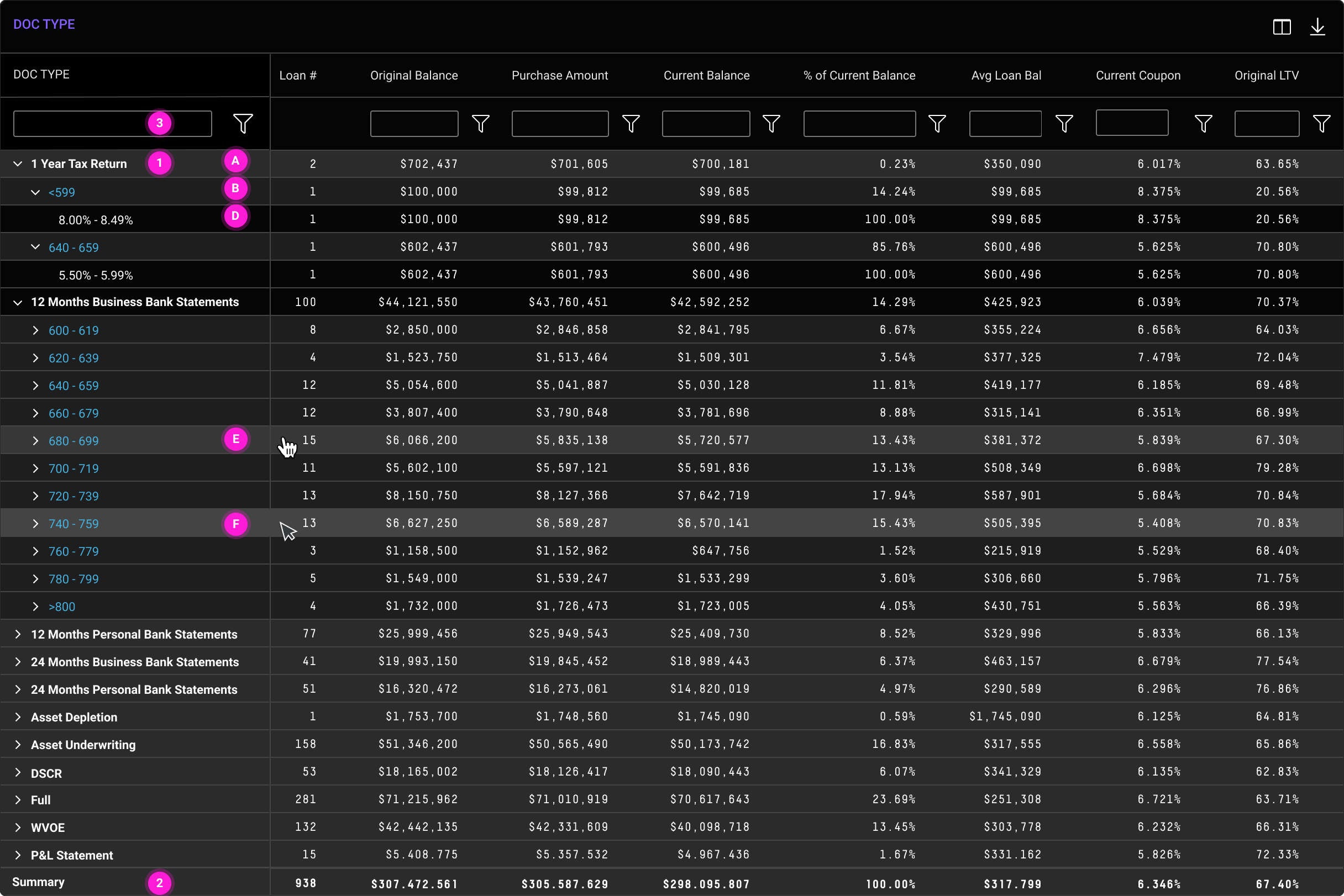Click the Original Balance filter icon

(x=481, y=123)
